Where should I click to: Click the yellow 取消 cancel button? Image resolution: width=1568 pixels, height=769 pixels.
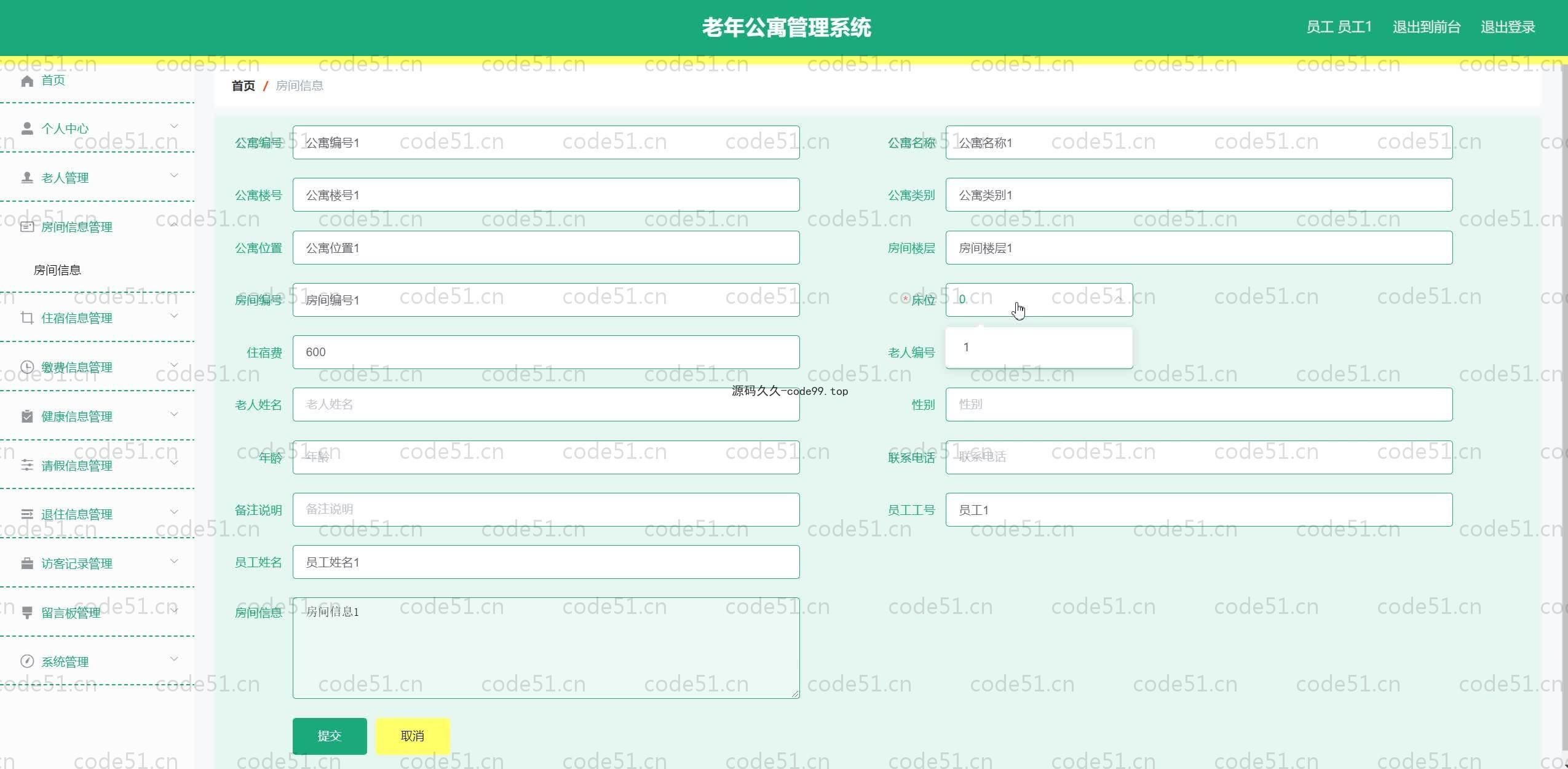(413, 736)
